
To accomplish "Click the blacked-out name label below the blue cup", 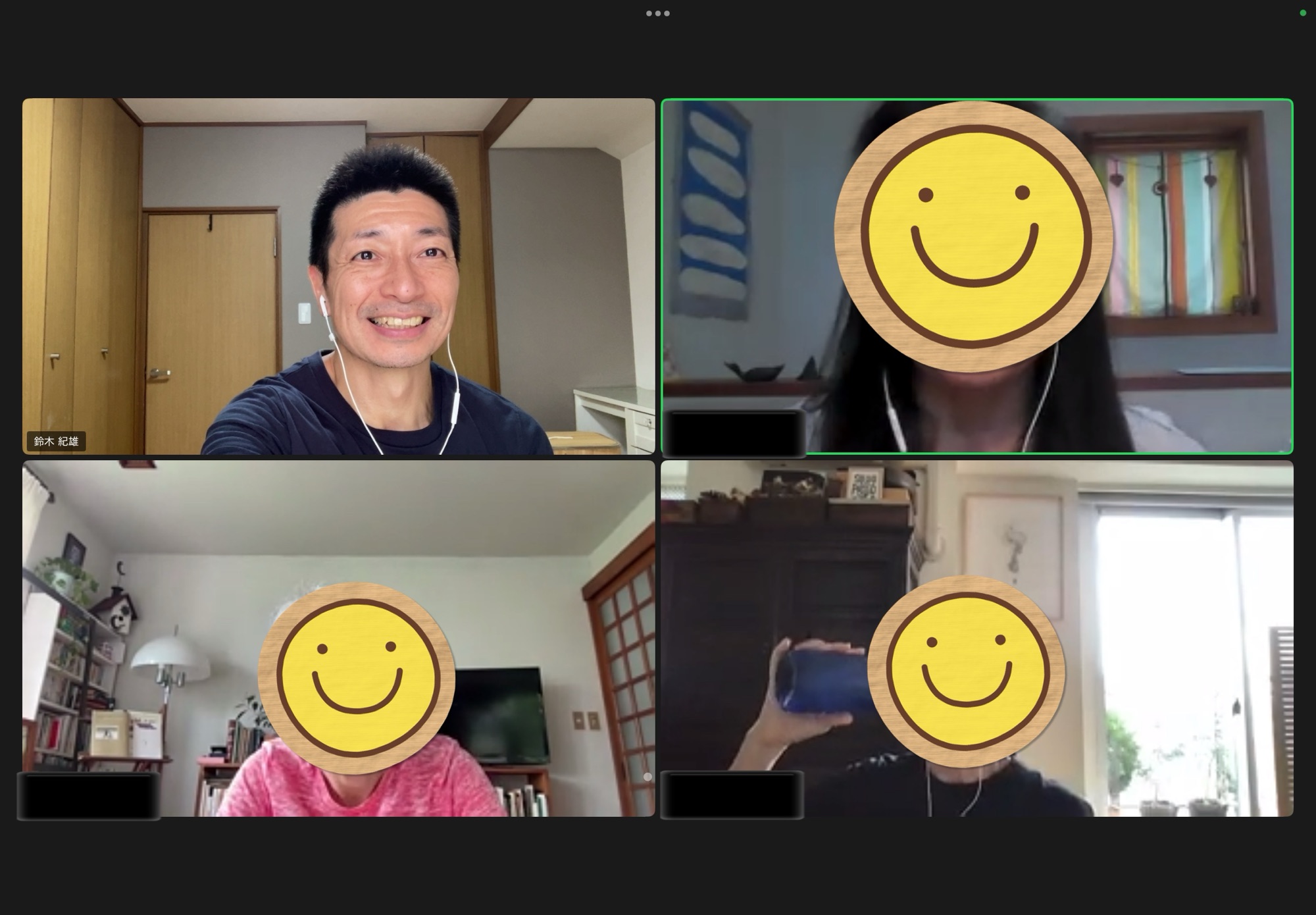I will pos(732,795).
